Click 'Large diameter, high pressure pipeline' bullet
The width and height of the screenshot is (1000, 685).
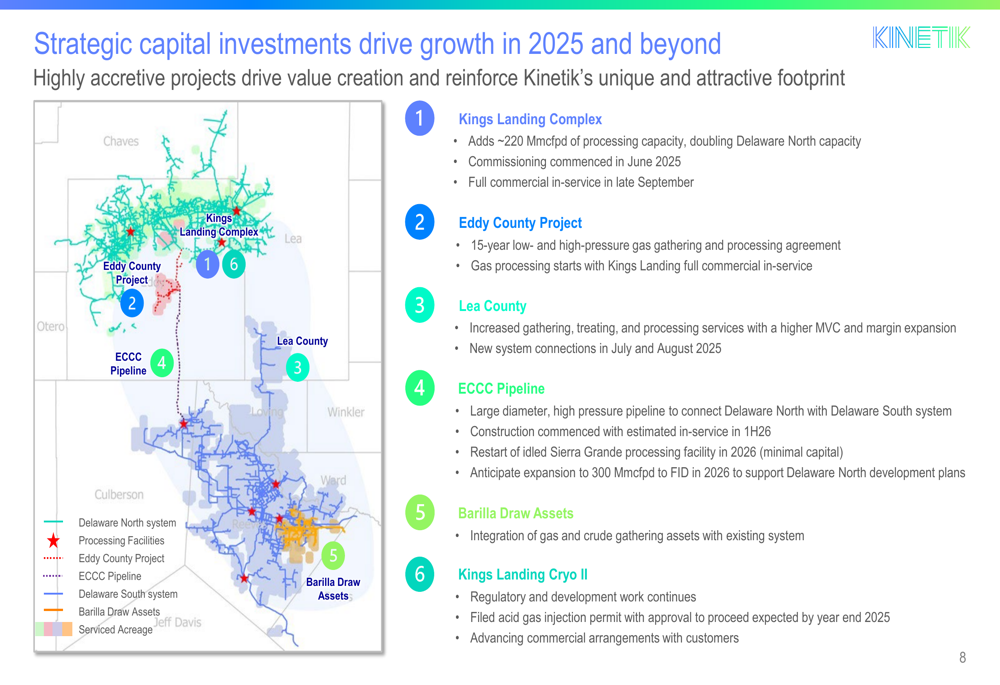coord(711,411)
